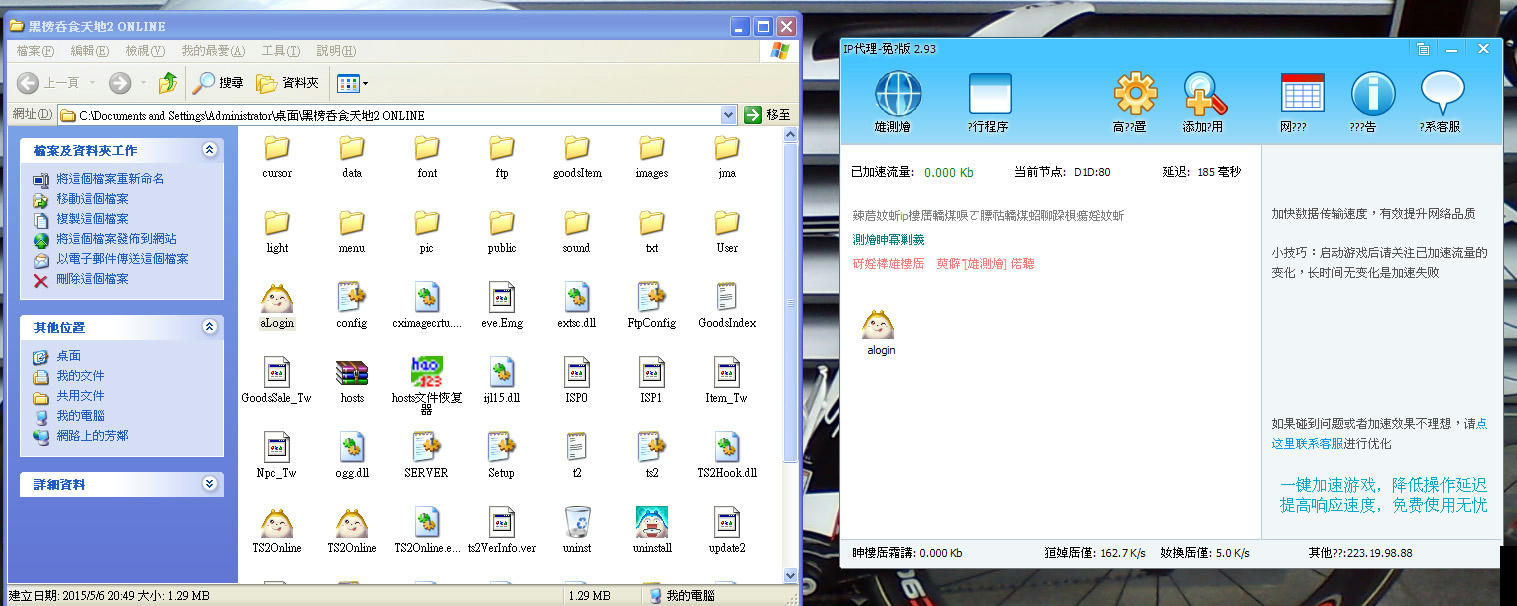Go to 網路上的芳鄰 link
The height and width of the screenshot is (606, 1517).
(x=92, y=436)
